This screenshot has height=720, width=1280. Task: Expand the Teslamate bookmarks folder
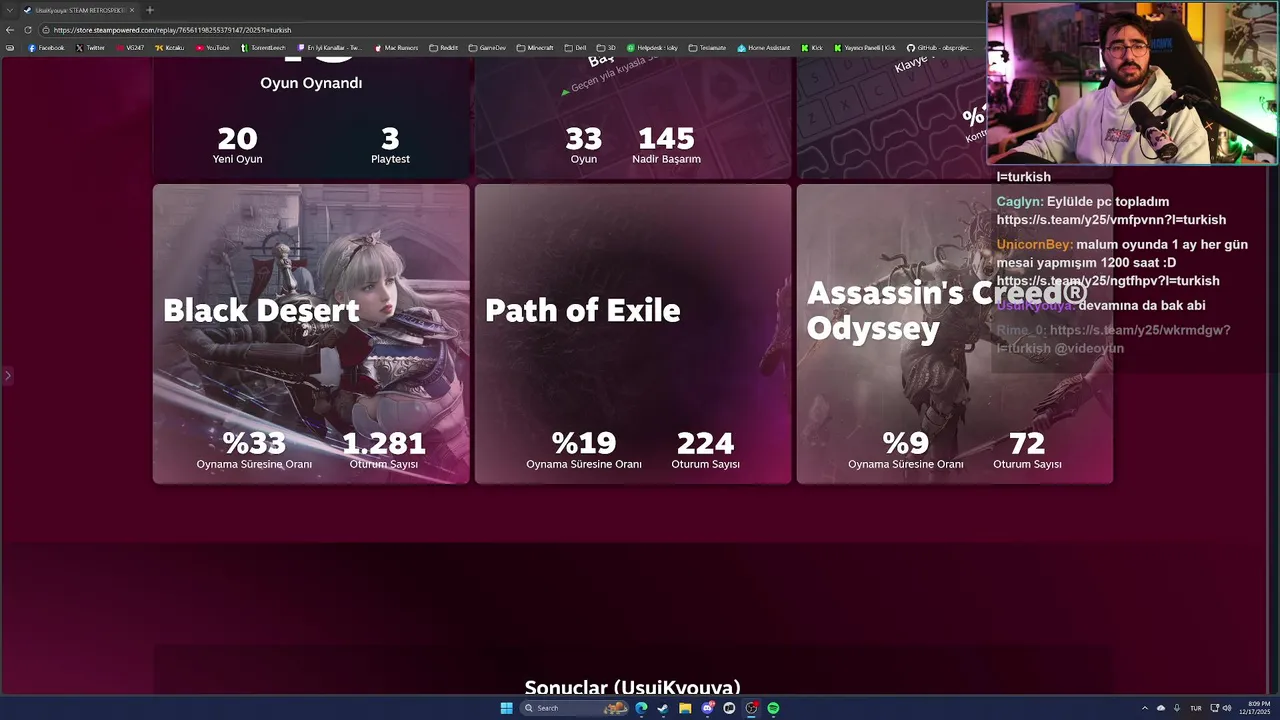click(x=707, y=48)
